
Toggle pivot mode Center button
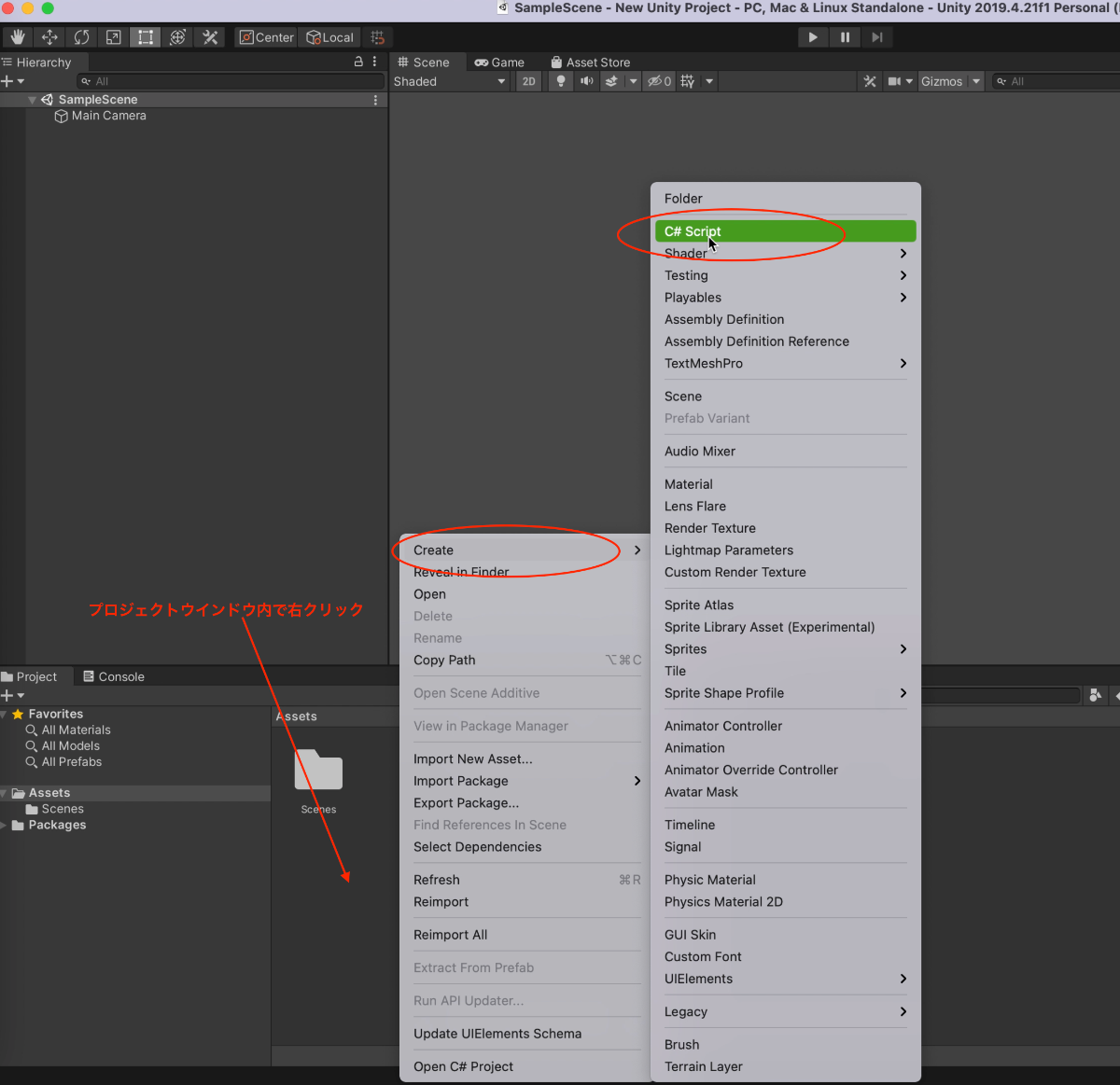[267, 37]
